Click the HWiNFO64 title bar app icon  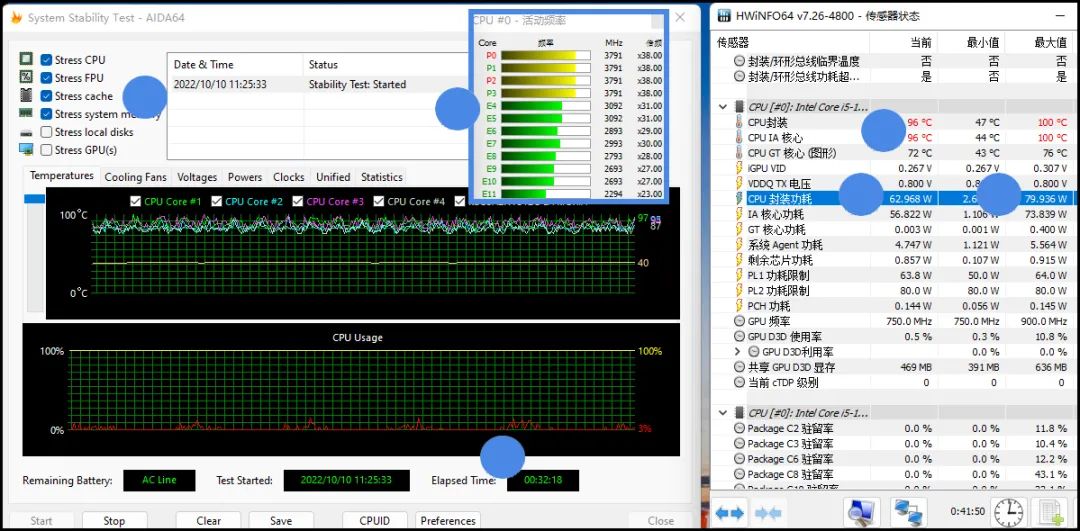point(724,16)
